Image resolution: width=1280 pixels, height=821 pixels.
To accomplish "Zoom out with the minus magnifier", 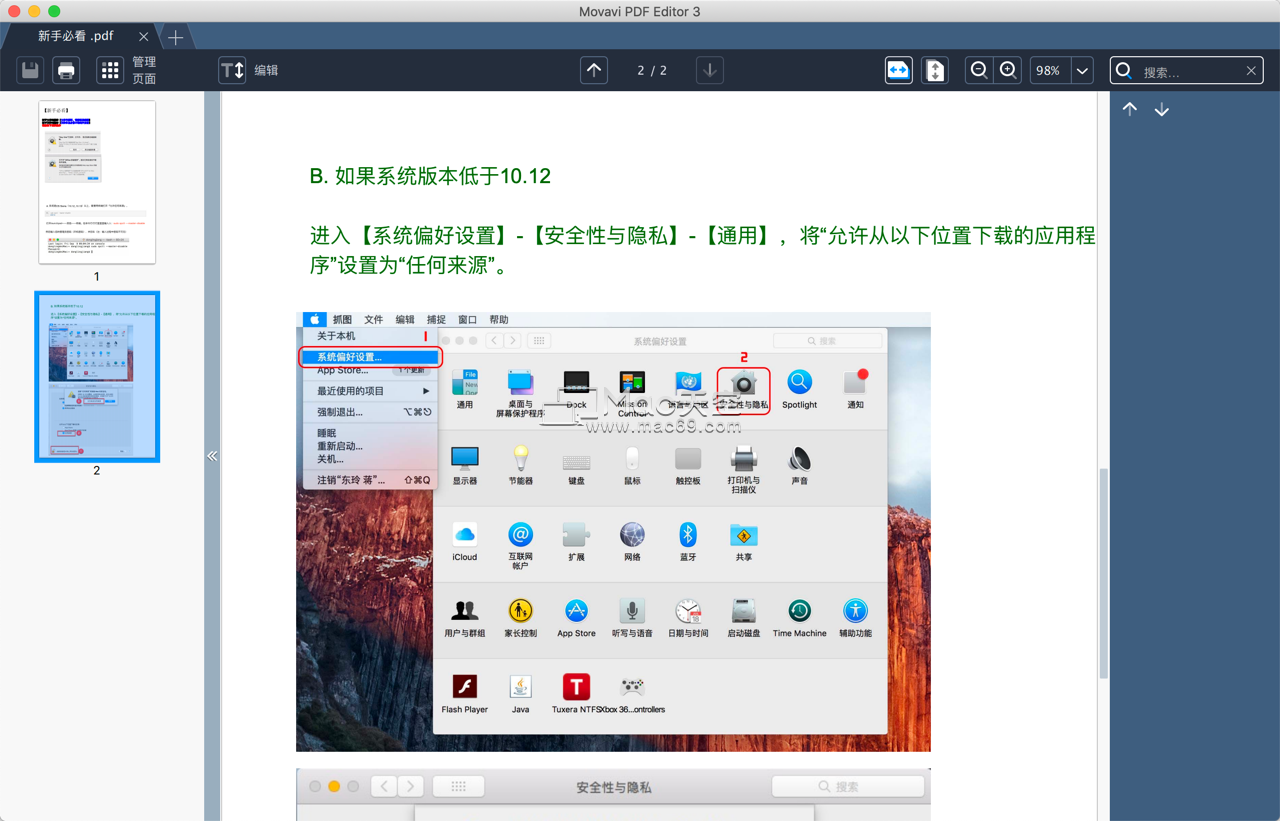I will point(979,70).
